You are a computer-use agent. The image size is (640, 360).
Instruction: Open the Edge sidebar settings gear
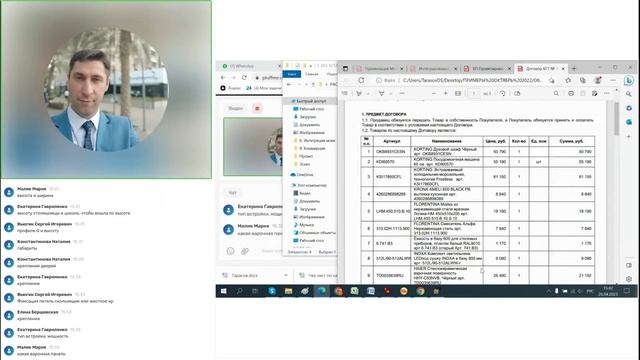[629, 279]
